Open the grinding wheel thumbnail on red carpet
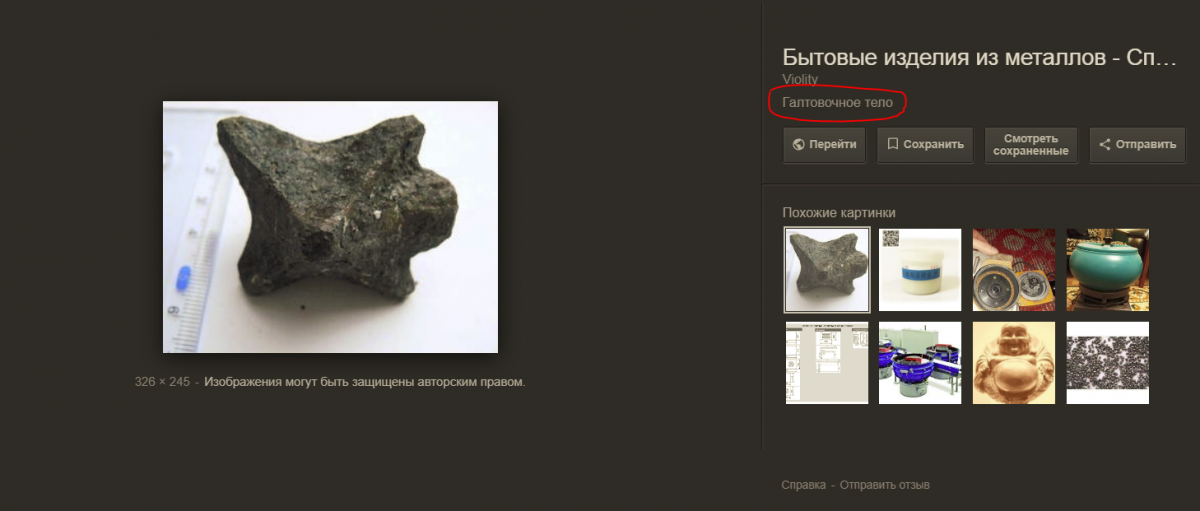This screenshot has height=511, width=1200. pyautogui.click(x=1014, y=270)
